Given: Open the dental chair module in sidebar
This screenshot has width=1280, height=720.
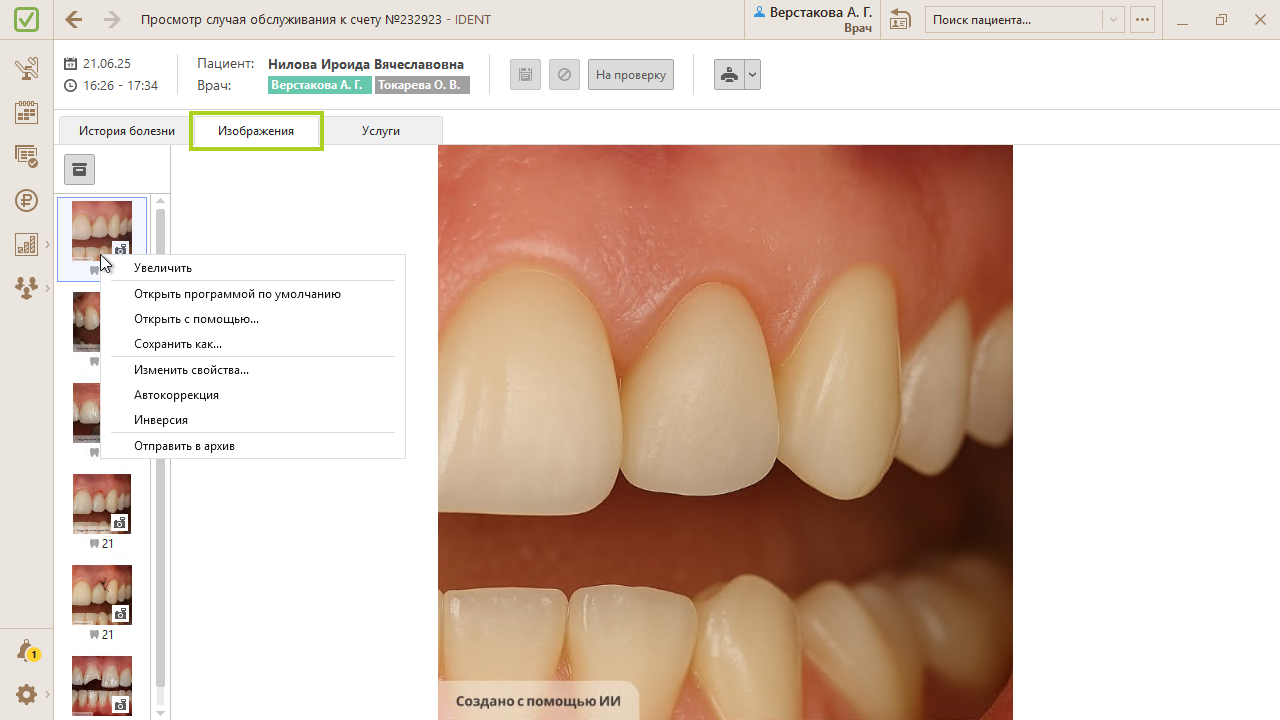Looking at the screenshot, I should (x=27, y=69).
